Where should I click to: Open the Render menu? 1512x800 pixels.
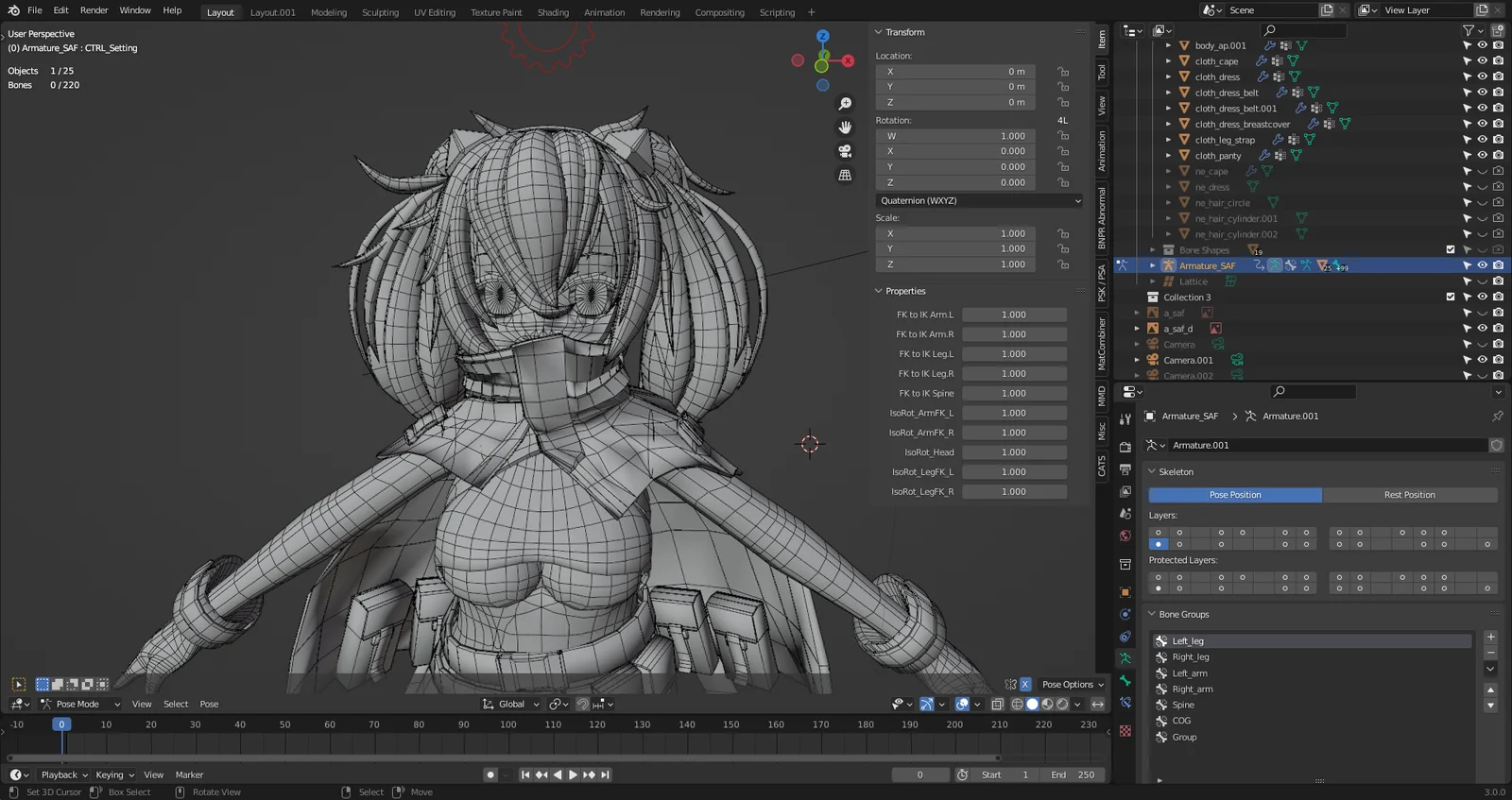click(94, 10)
